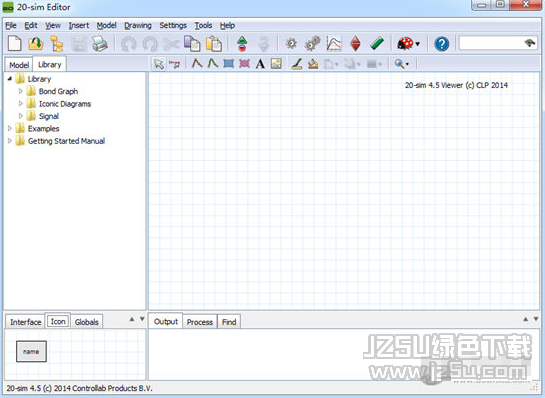Switch to the Output tab
545x398 pixels.
click(x=166, y=321)
